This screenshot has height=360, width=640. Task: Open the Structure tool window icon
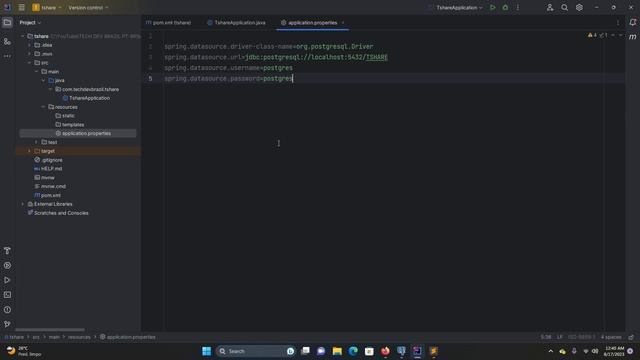7,41
